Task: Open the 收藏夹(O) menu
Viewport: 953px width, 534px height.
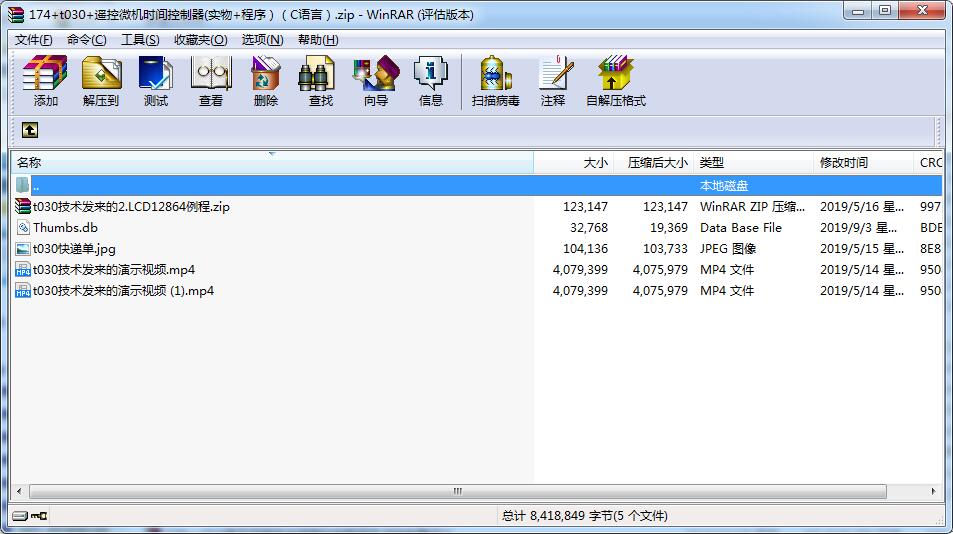Action: tap(201, 39)
